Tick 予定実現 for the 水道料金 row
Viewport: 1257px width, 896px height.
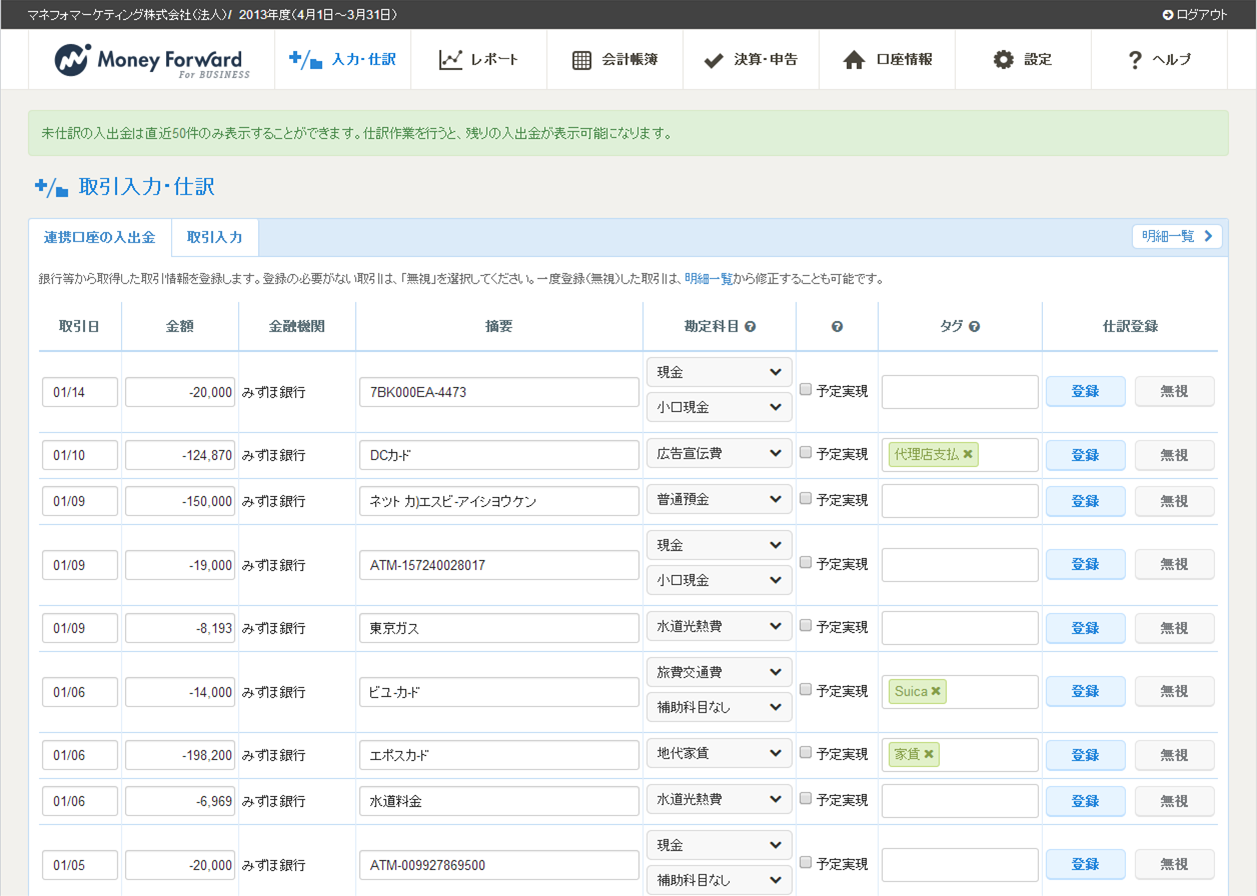(x=806, y=799)
